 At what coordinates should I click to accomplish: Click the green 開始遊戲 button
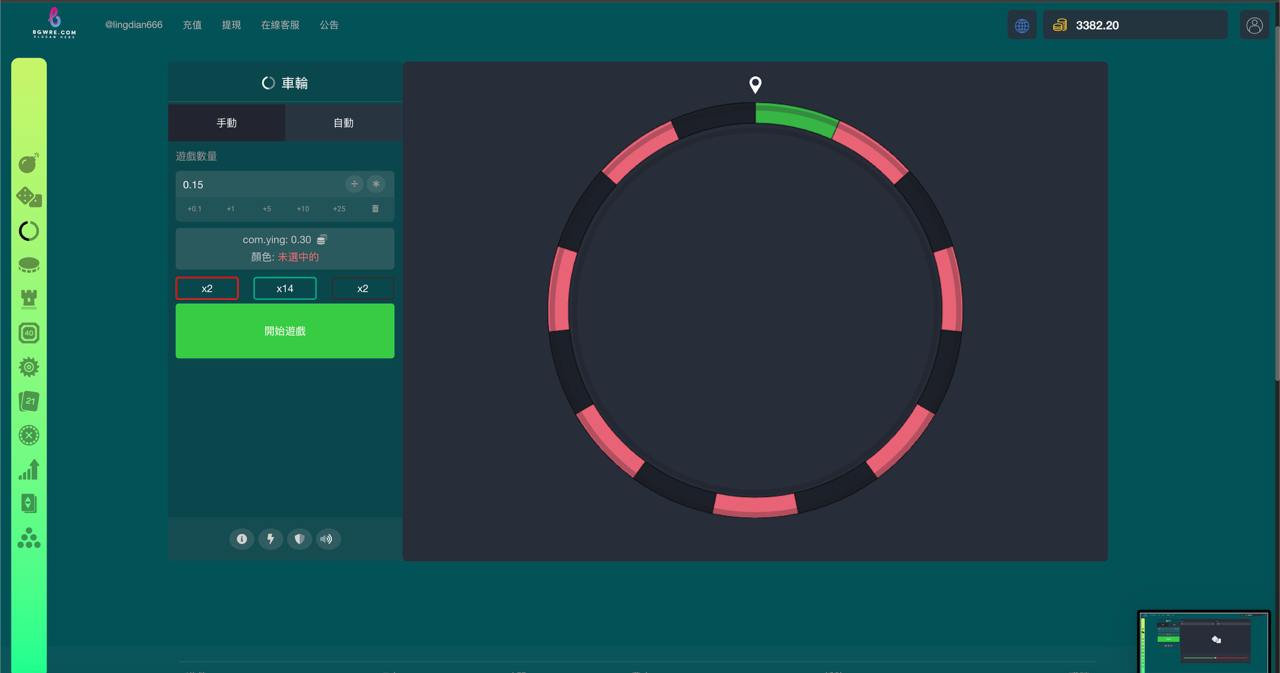[285, 331]
